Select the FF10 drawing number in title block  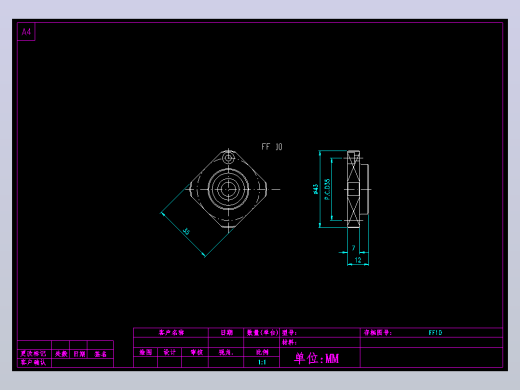pyautogui.click(x=435, y=332)
